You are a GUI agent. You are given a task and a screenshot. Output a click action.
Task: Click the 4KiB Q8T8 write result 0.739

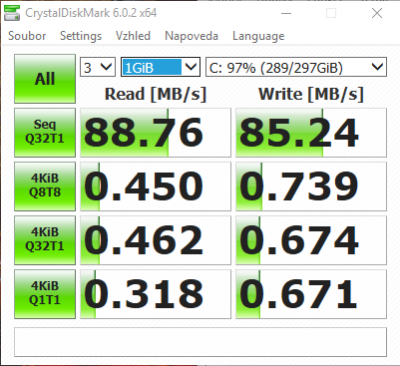tap(311, 186)
